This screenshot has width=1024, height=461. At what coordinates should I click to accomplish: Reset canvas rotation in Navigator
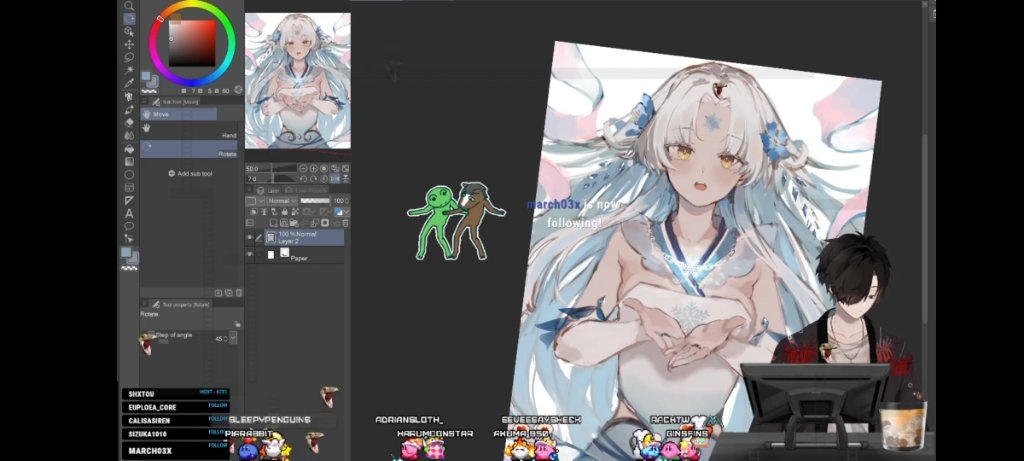[324, 179]
